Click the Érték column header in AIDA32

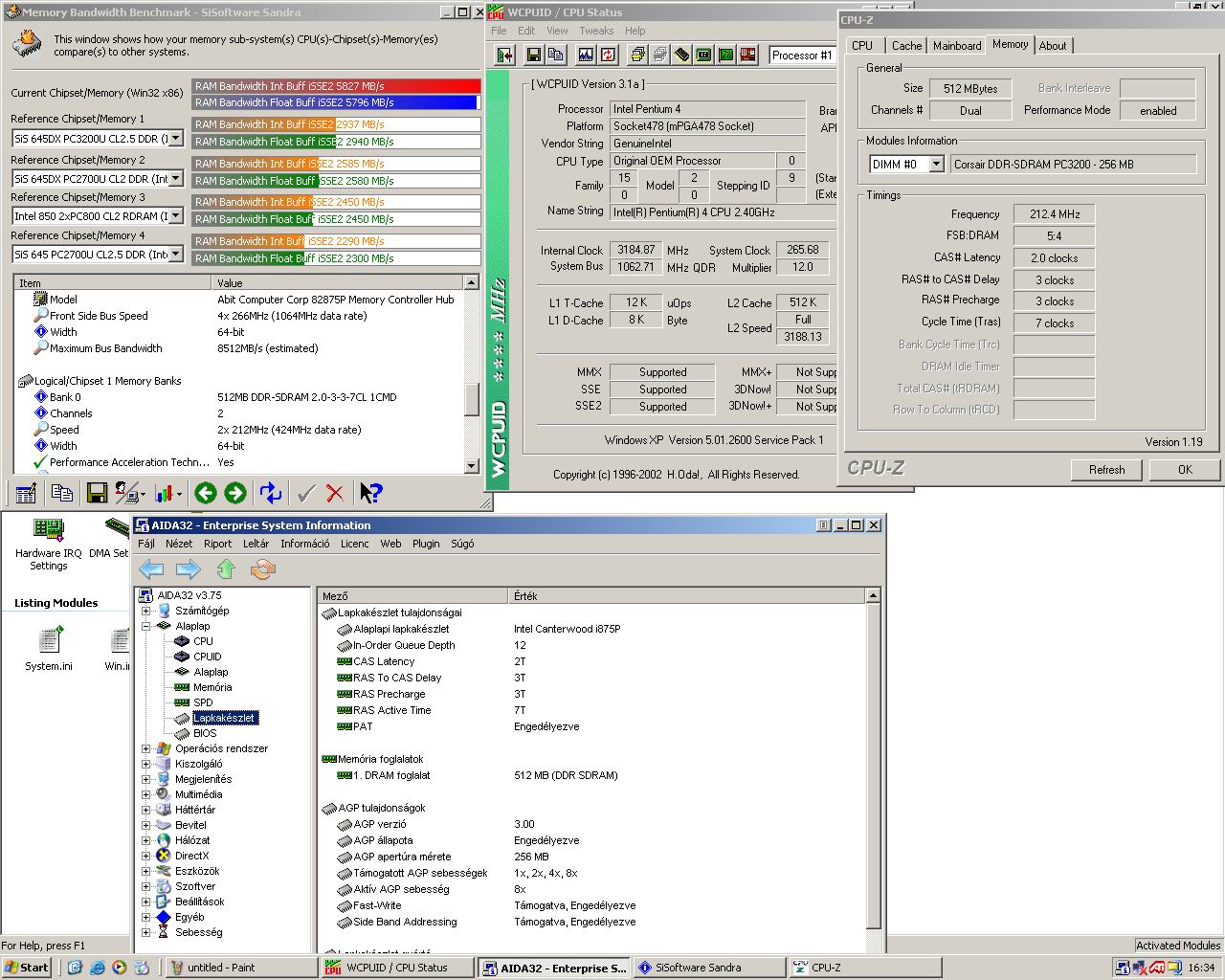tap(686, 595)
